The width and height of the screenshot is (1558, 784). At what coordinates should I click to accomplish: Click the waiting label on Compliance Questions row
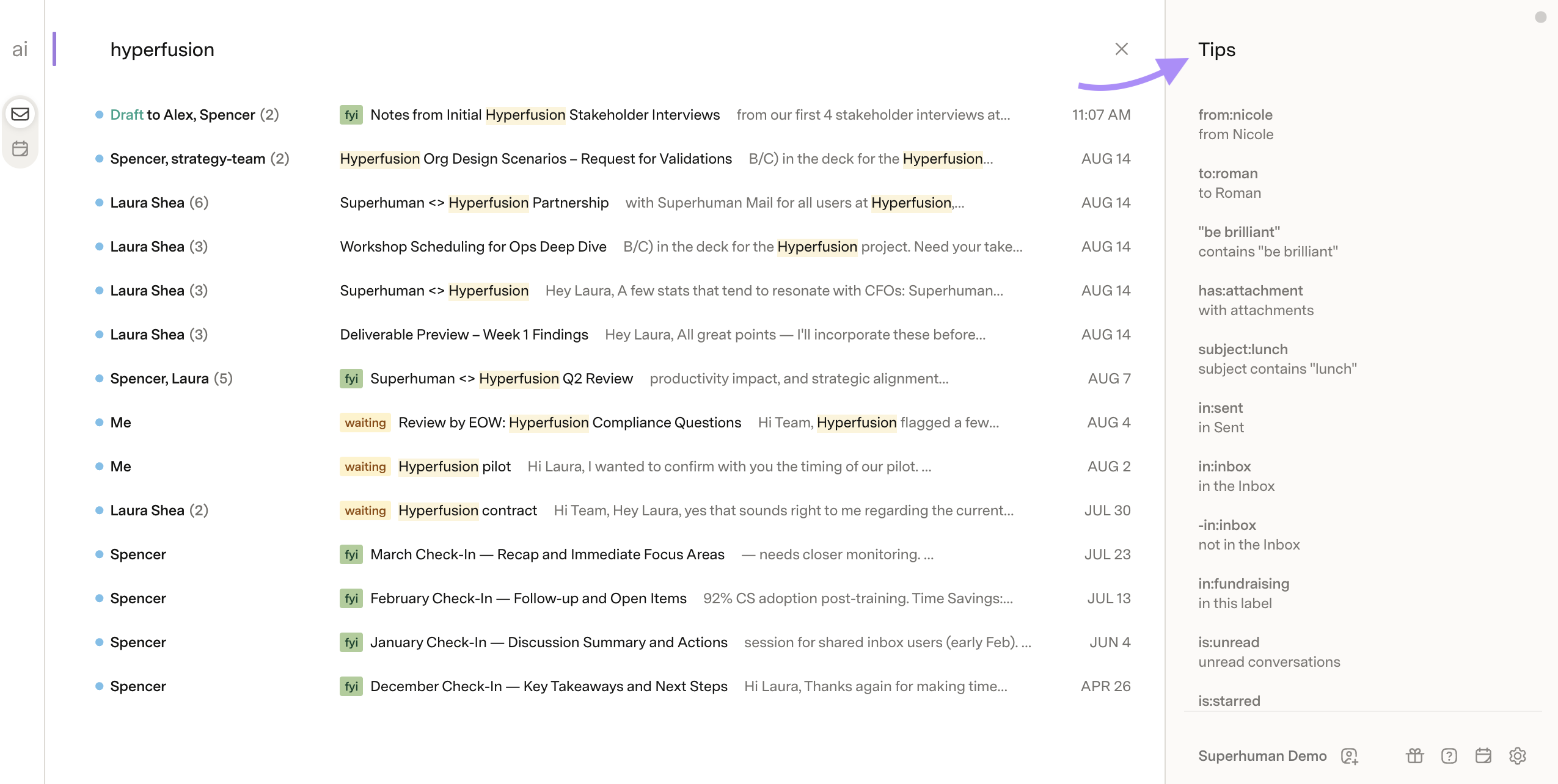(365, 423)
